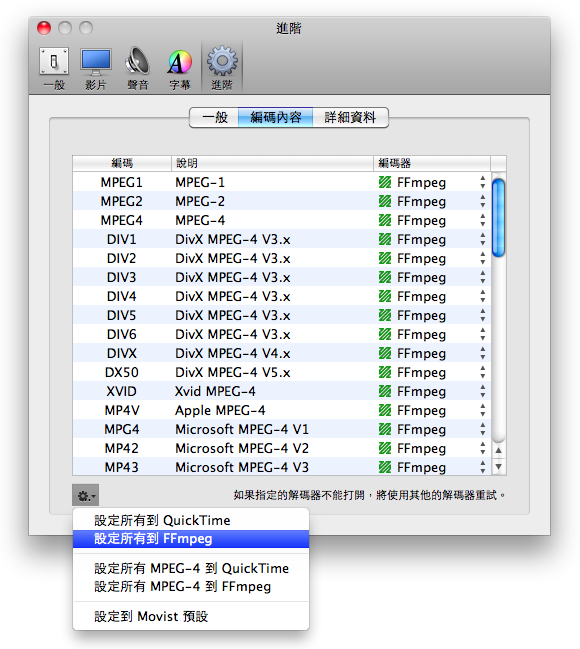Select the 進階 gear toolbar icon
Image resolution: width=580 pixels, height=649 pixels.
(222, 68)
